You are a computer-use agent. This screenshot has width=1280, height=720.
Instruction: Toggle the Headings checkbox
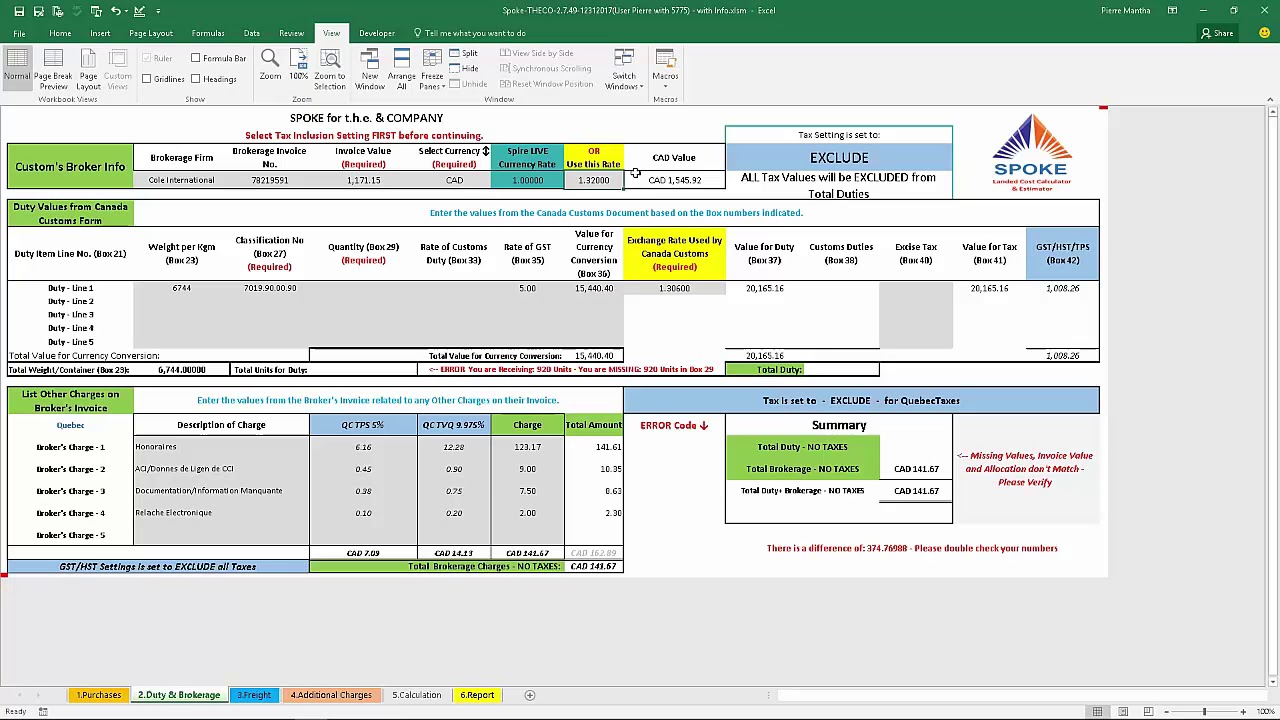[213, 79]
